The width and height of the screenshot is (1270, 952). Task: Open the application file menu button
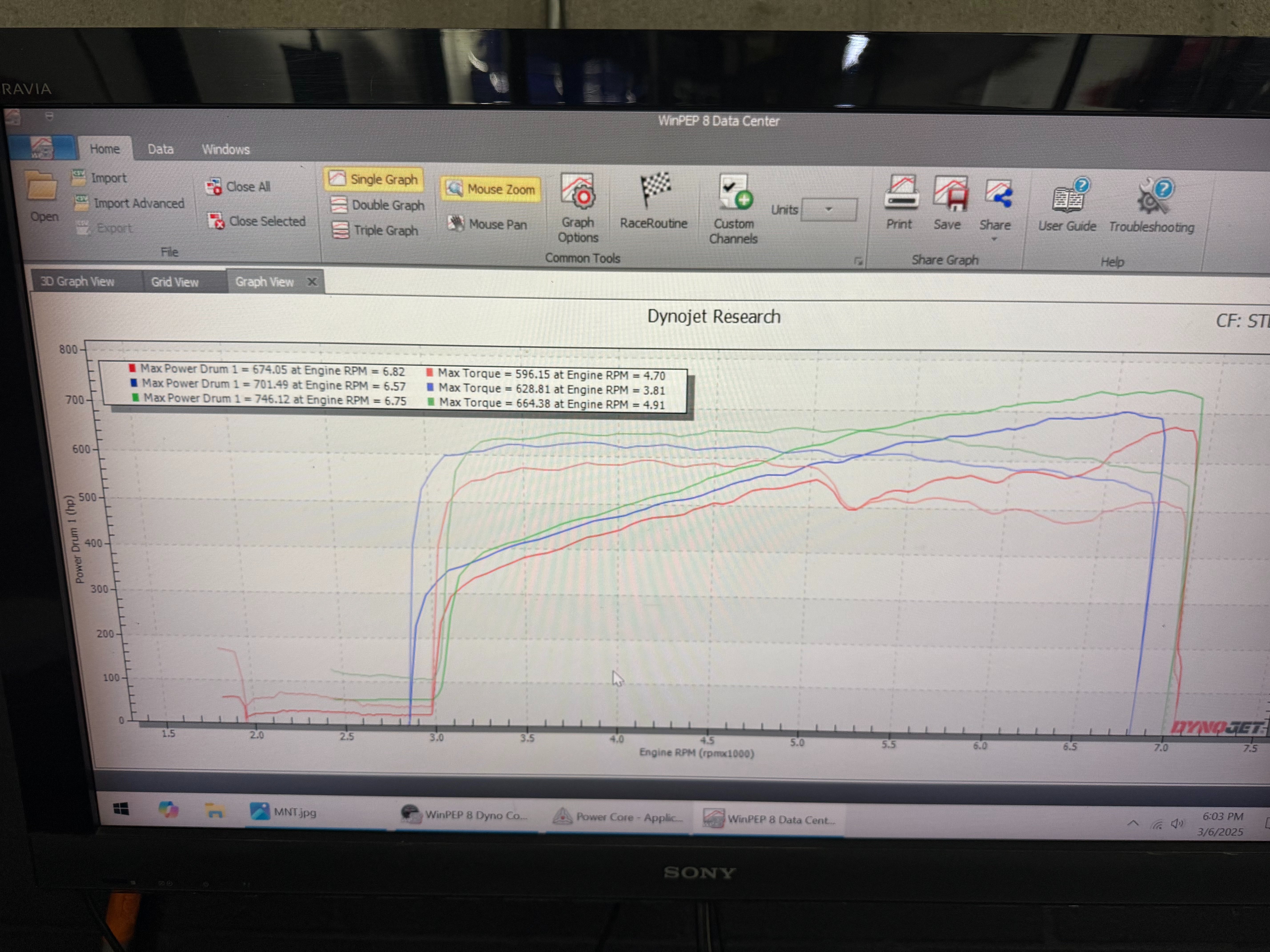42,148
